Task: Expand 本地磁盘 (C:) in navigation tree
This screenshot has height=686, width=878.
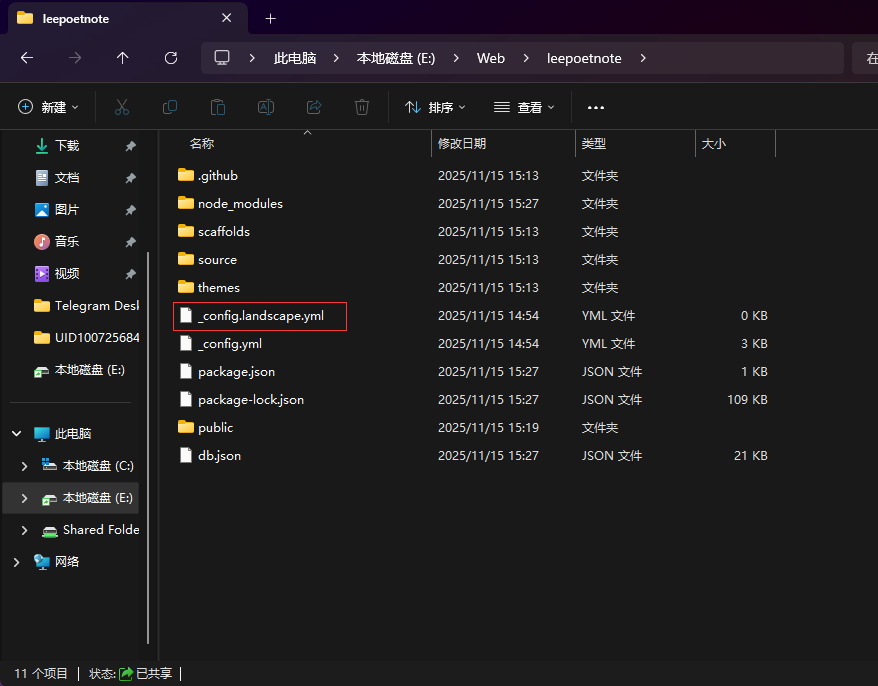Action: [24, 466]
